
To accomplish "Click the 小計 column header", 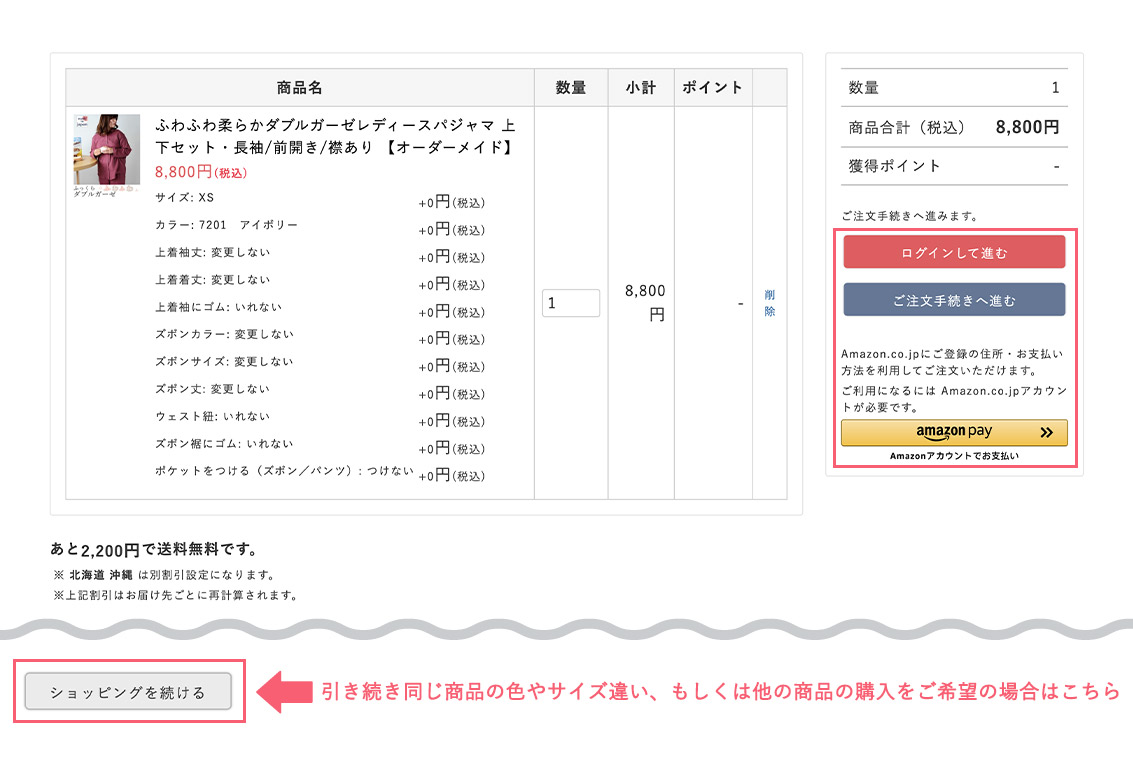I will [641, 88].
